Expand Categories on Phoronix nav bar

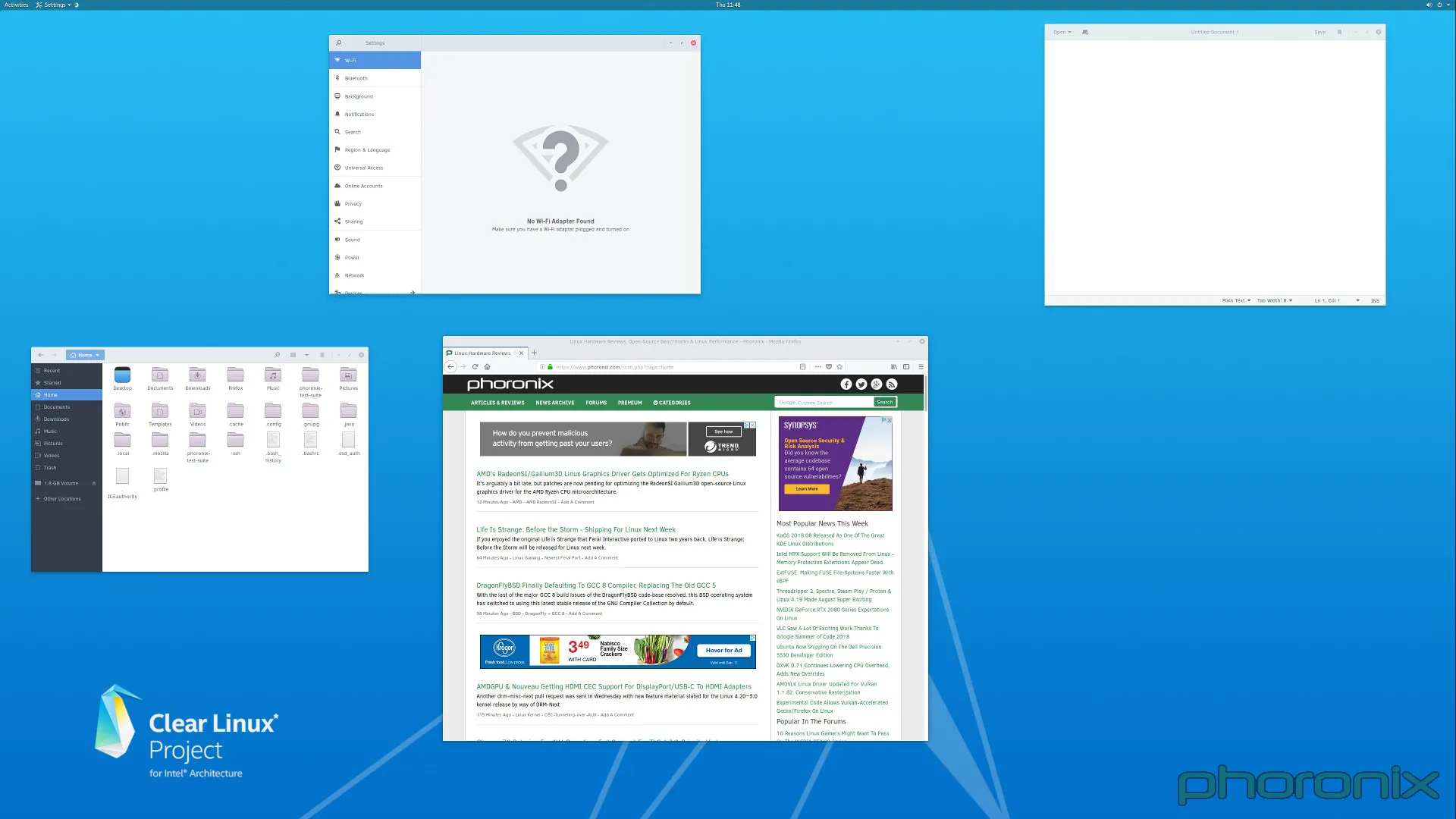(x=672, y=403)
